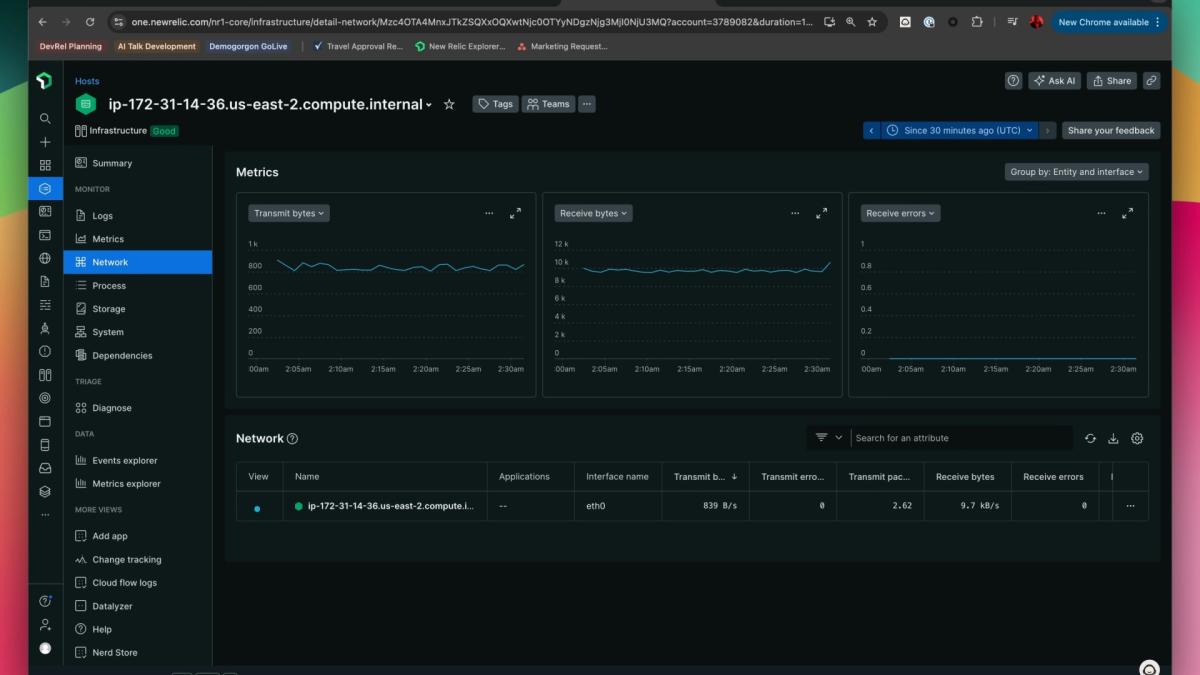The height and width of the screenshot is (675, 1200).
Task: Open the Transmit bytes metric dropdown
Action: coord(289,213)
